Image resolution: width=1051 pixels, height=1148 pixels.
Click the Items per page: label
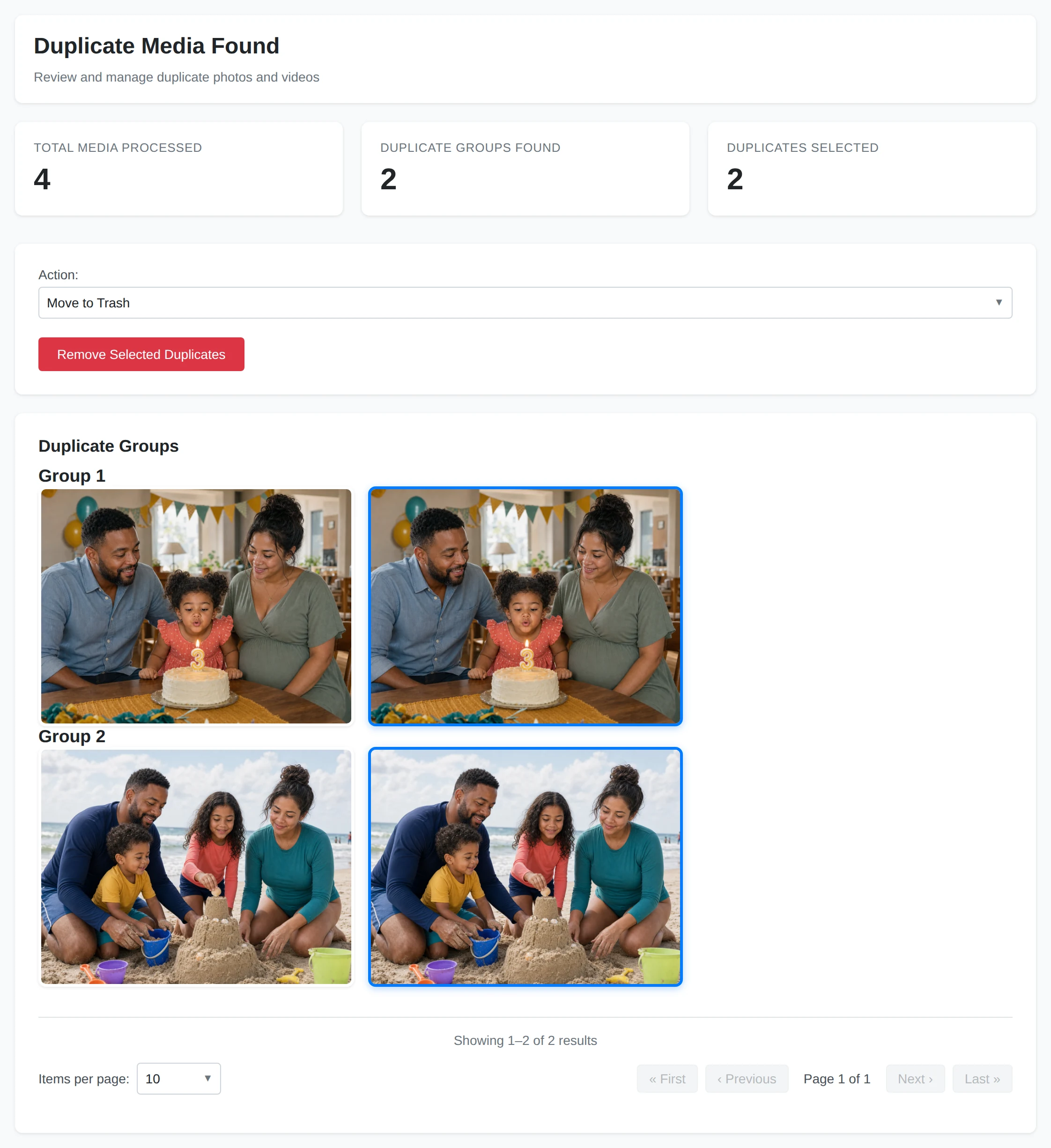[84, 1079]
